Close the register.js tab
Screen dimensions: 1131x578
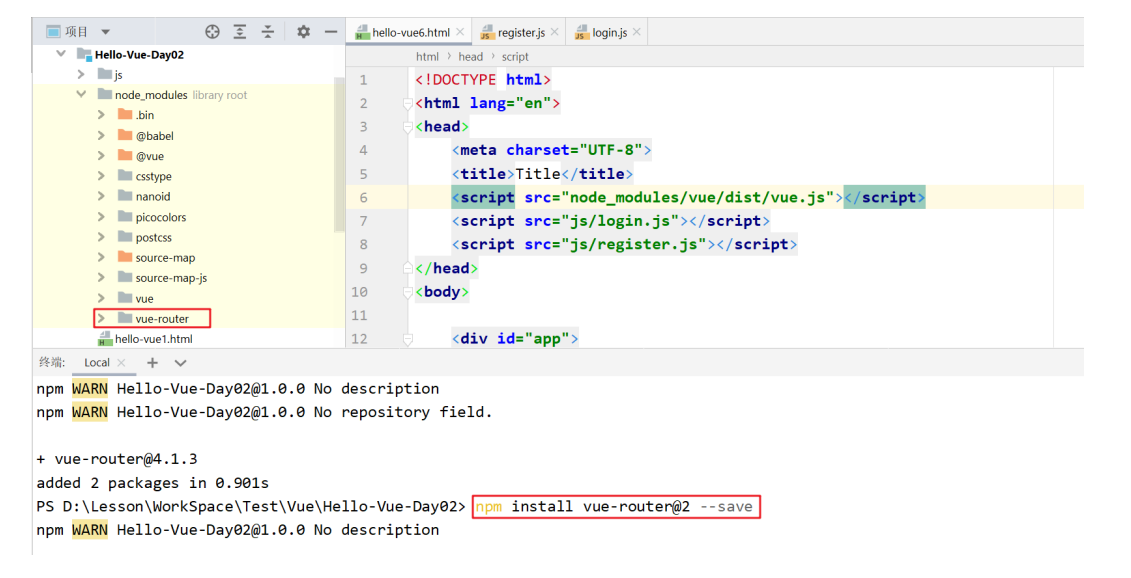(x=555, y=32)
